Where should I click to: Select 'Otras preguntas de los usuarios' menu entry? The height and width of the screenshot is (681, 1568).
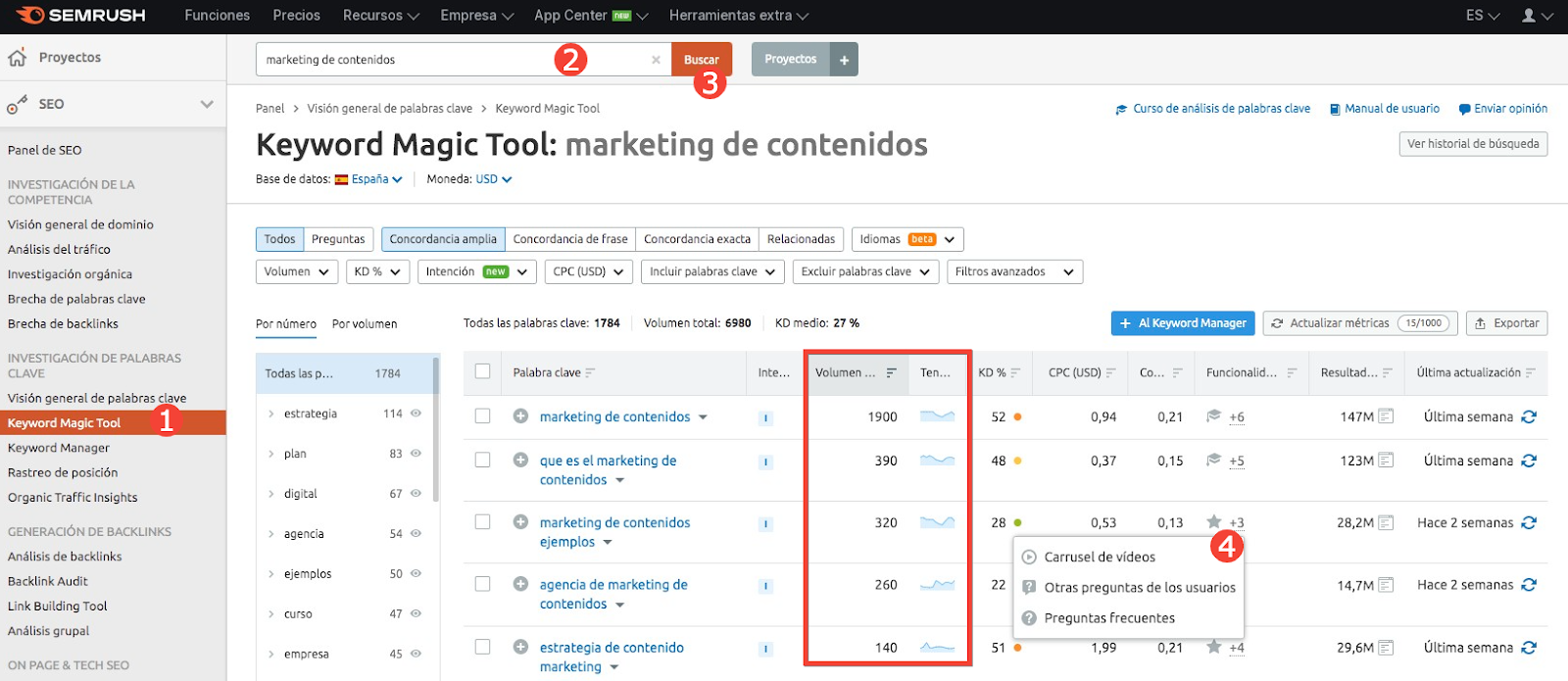tap(1139, 588)
